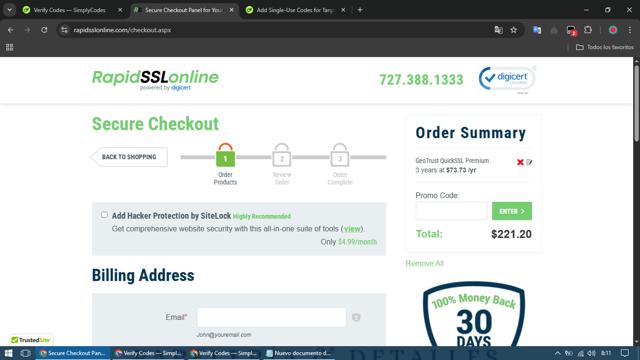Select step 2 Review Order padlock
The width and height of the screenshot is (640, 360).
click(282, 155)
